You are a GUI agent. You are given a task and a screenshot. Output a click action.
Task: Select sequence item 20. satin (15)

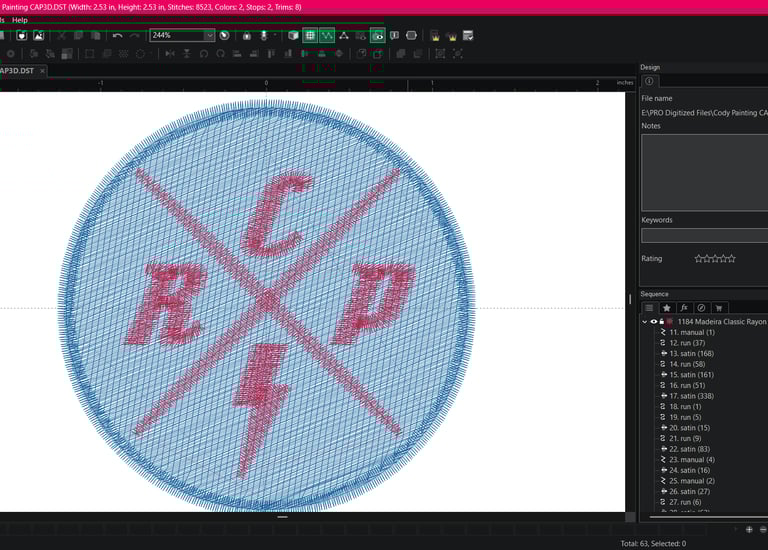(x=690, y=428)
